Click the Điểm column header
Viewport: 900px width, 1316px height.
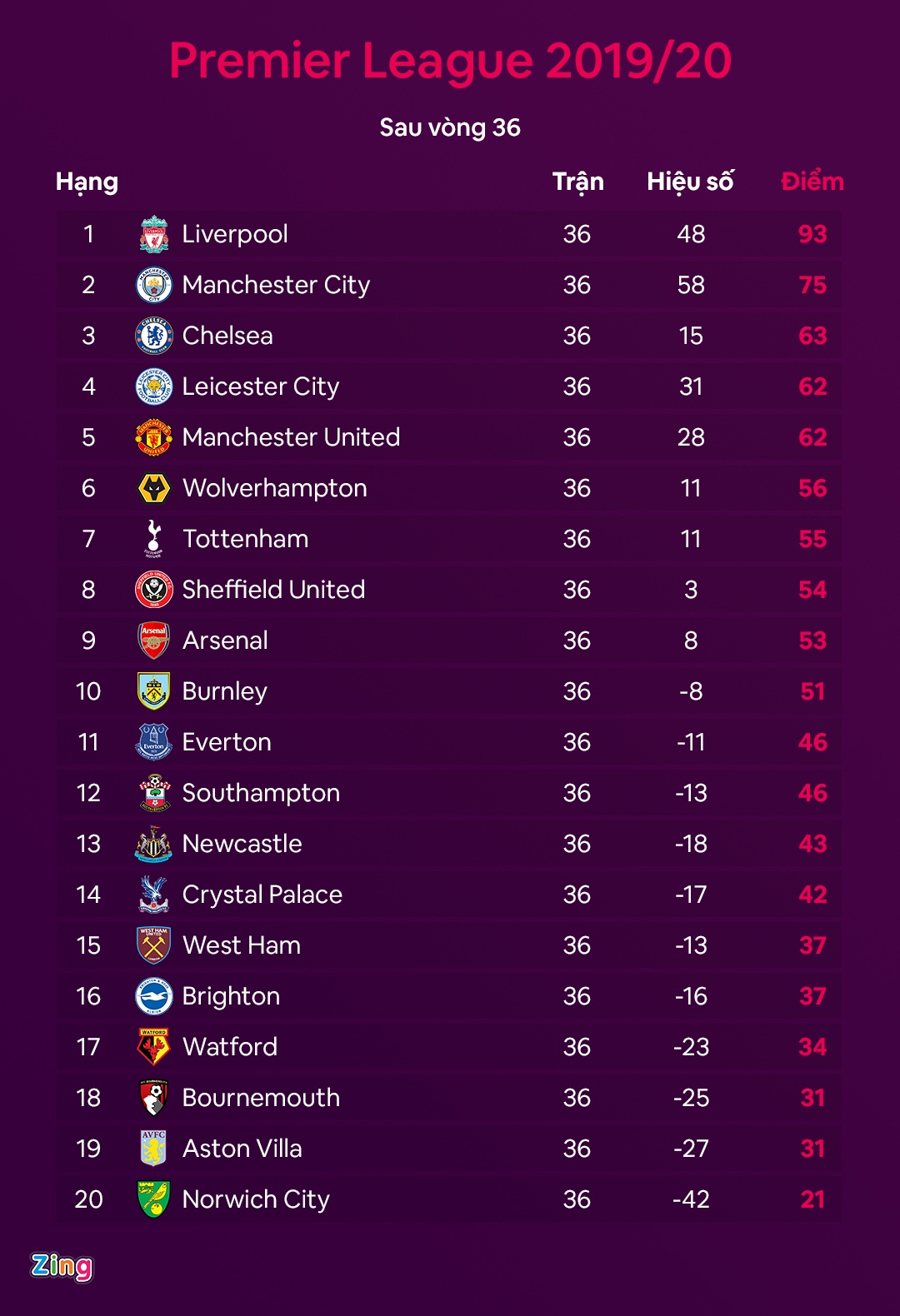(812, 182)
